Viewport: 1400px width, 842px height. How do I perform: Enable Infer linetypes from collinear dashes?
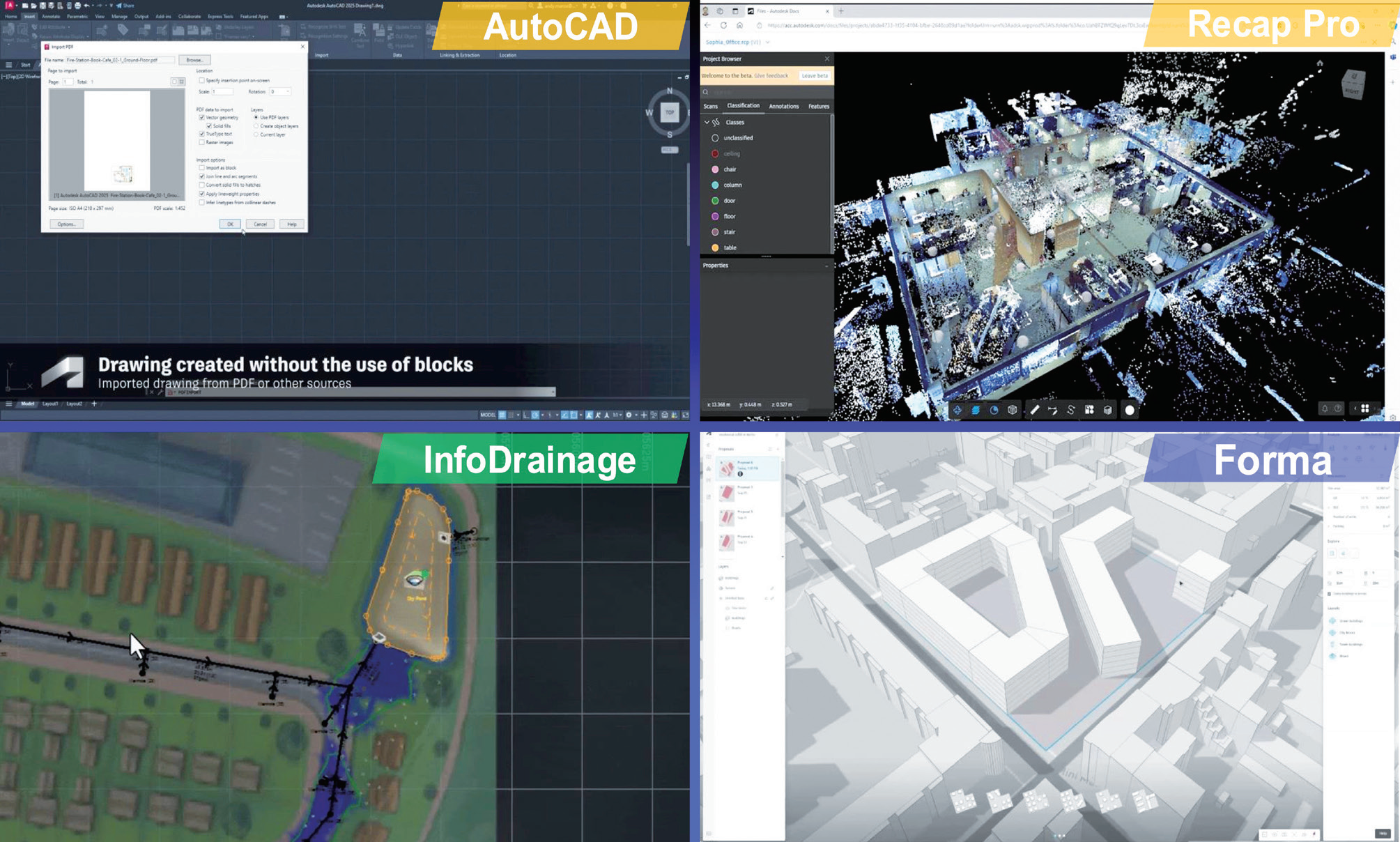(201, 202)
